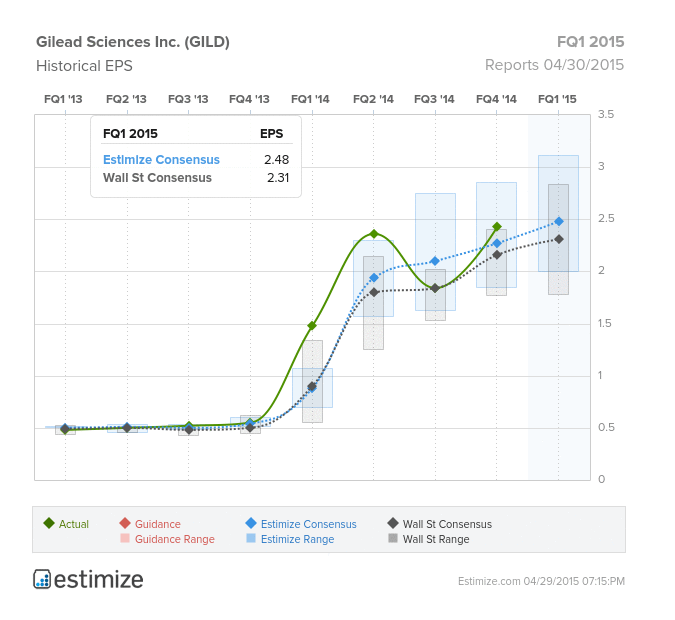Select the FQ4 '14 quarter label

click(496, 99)
